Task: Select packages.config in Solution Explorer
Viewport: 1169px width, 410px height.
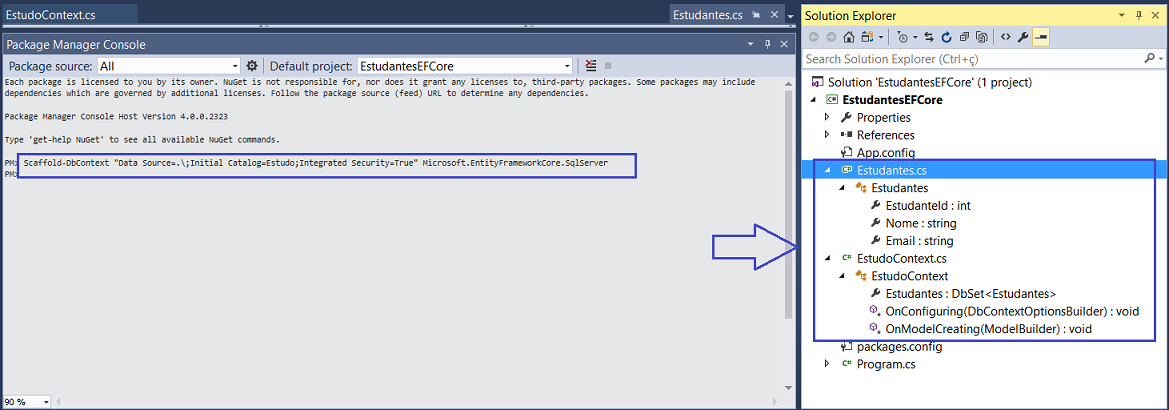Action: (899, 347)
